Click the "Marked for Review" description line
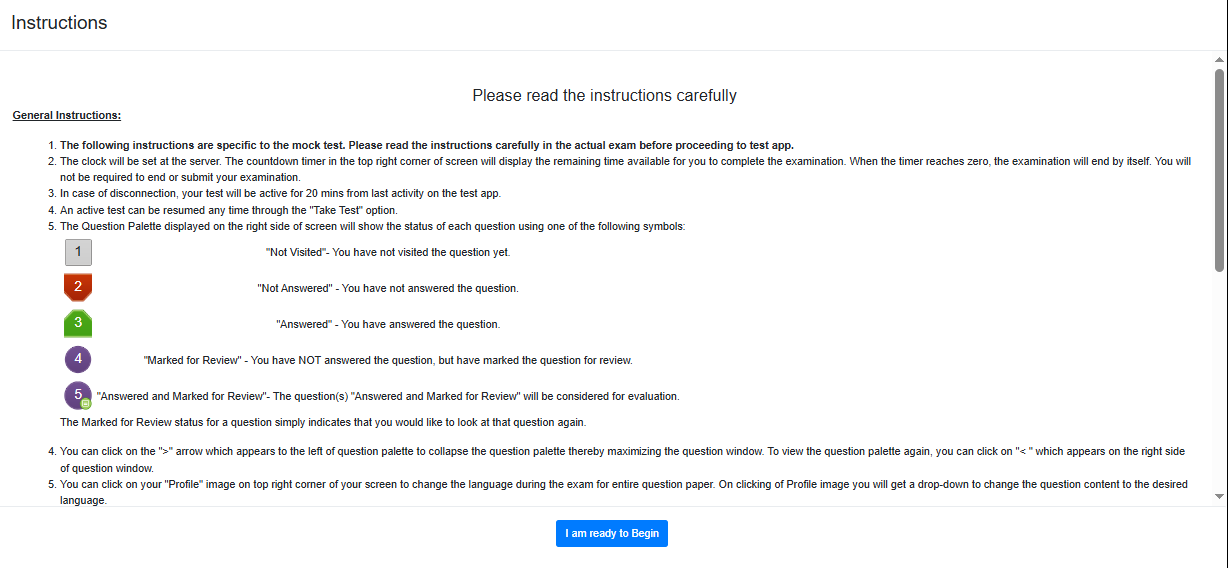The height and width of the screenshot is (568, 1228). [x=388, y=360]
